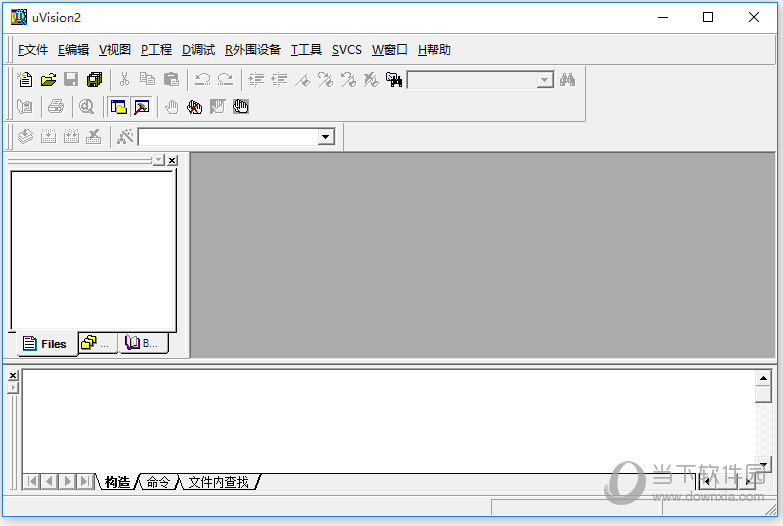Screen dimensions: 783x526
Task: Select the 命令 output tab
Action: coord(158,482)
